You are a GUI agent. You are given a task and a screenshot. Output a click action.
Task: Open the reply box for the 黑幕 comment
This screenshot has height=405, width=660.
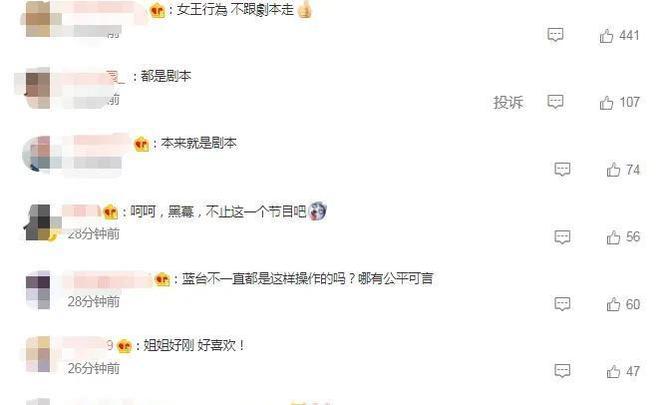pyautogui.click(x=562, y=237)
